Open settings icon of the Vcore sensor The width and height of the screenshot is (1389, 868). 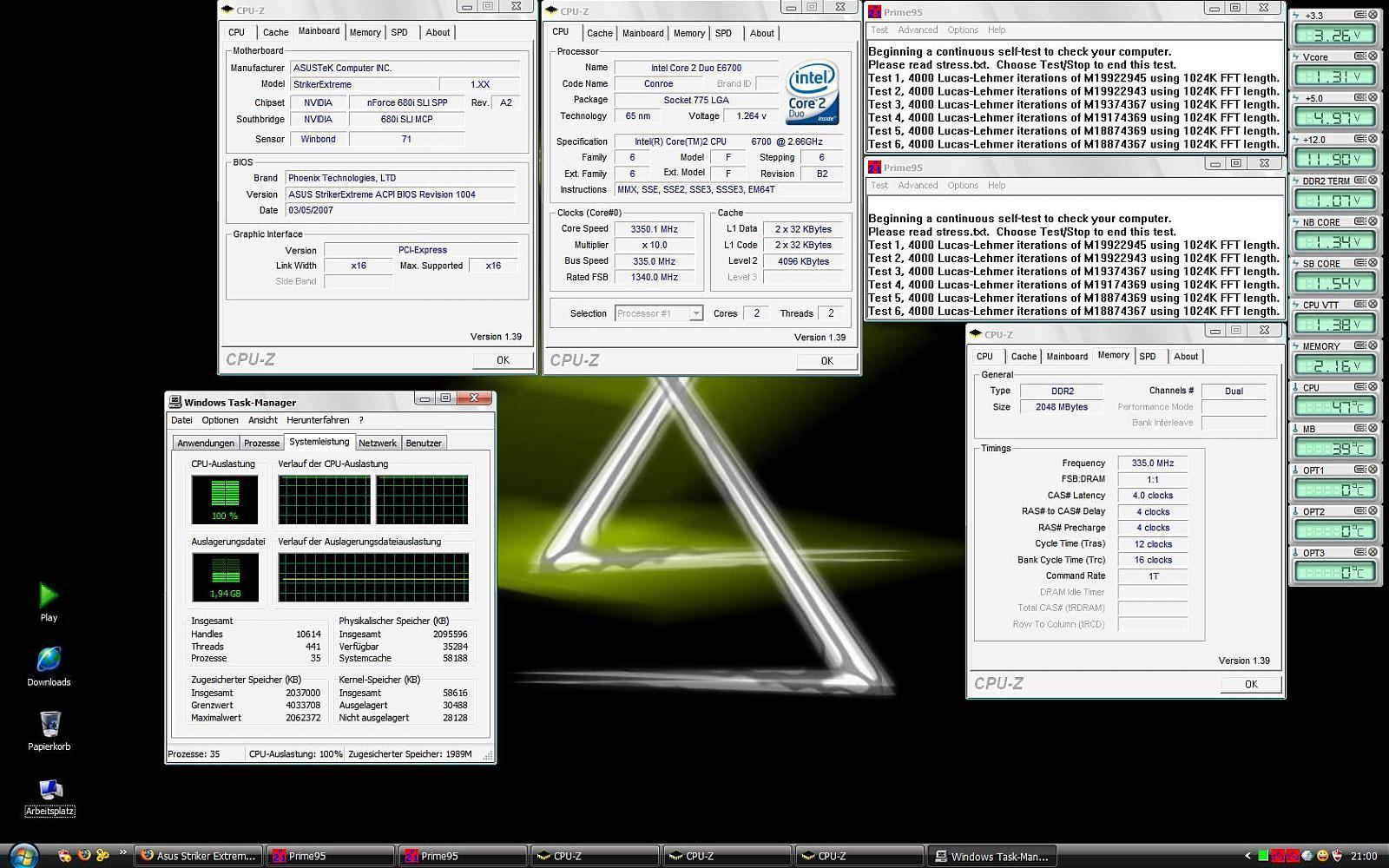pos(1360,56)
